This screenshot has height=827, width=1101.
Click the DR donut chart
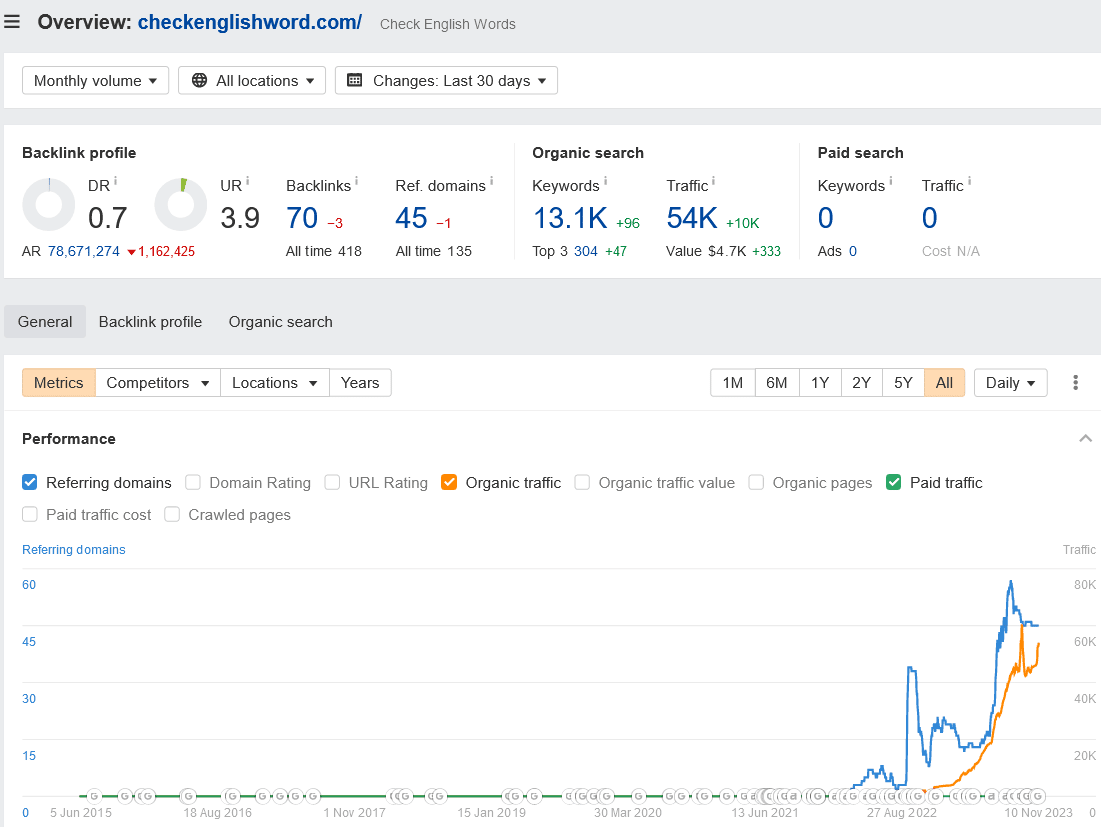tap(48, 205)
